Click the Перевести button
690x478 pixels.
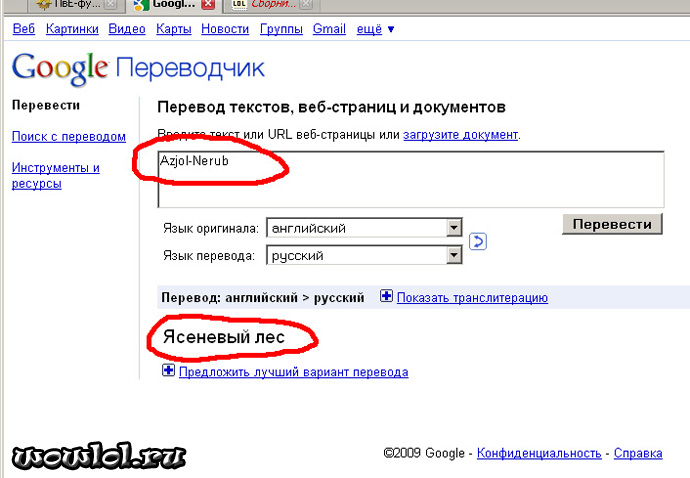click(x=612, y=224)
